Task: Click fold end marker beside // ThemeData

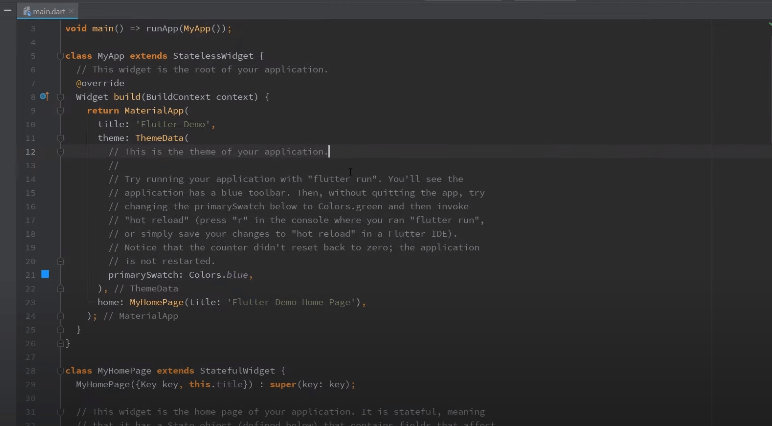Action: [61, 289]
